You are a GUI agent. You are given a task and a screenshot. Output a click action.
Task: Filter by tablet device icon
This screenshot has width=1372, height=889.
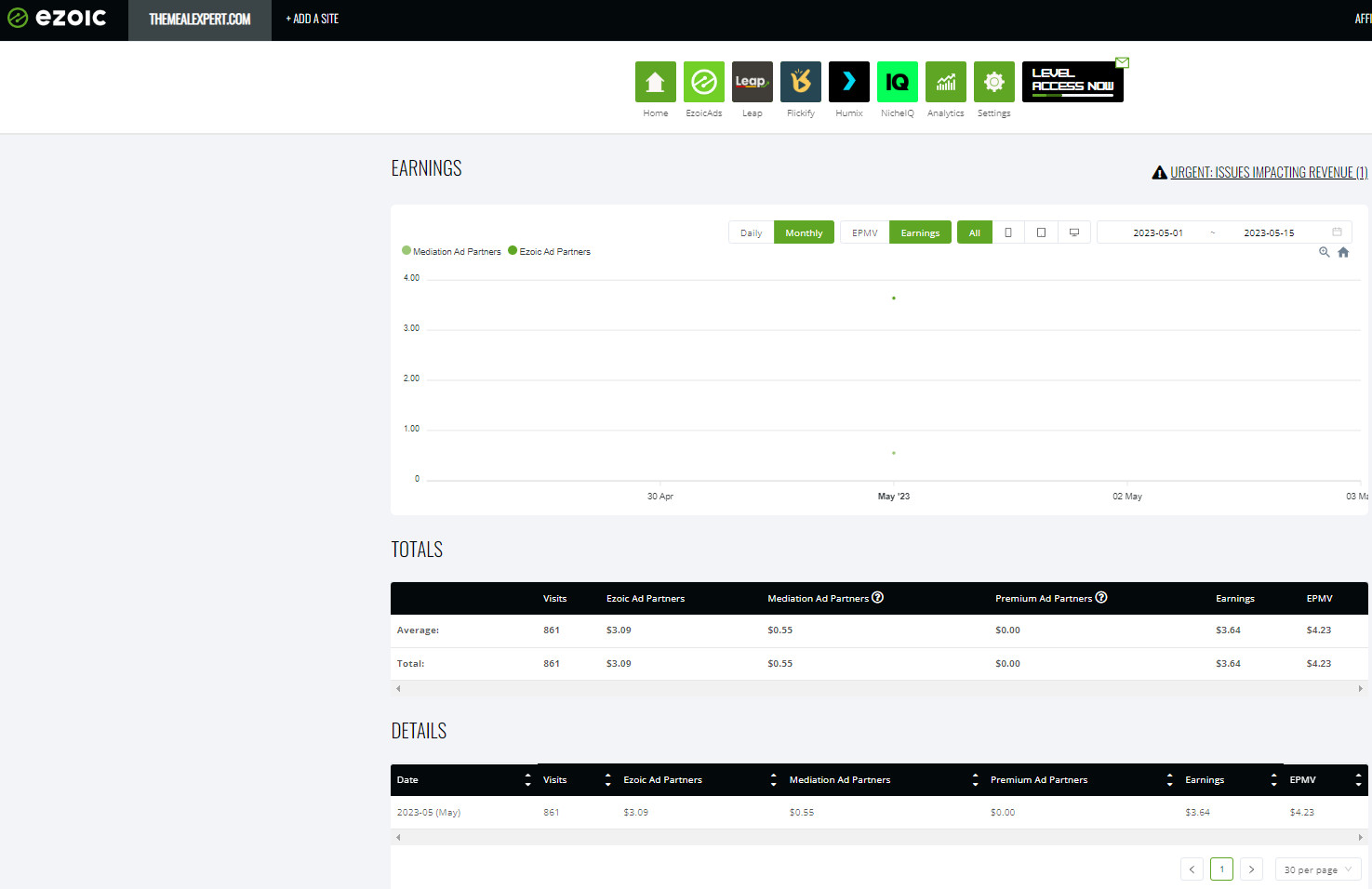[x=1041, y=232]
